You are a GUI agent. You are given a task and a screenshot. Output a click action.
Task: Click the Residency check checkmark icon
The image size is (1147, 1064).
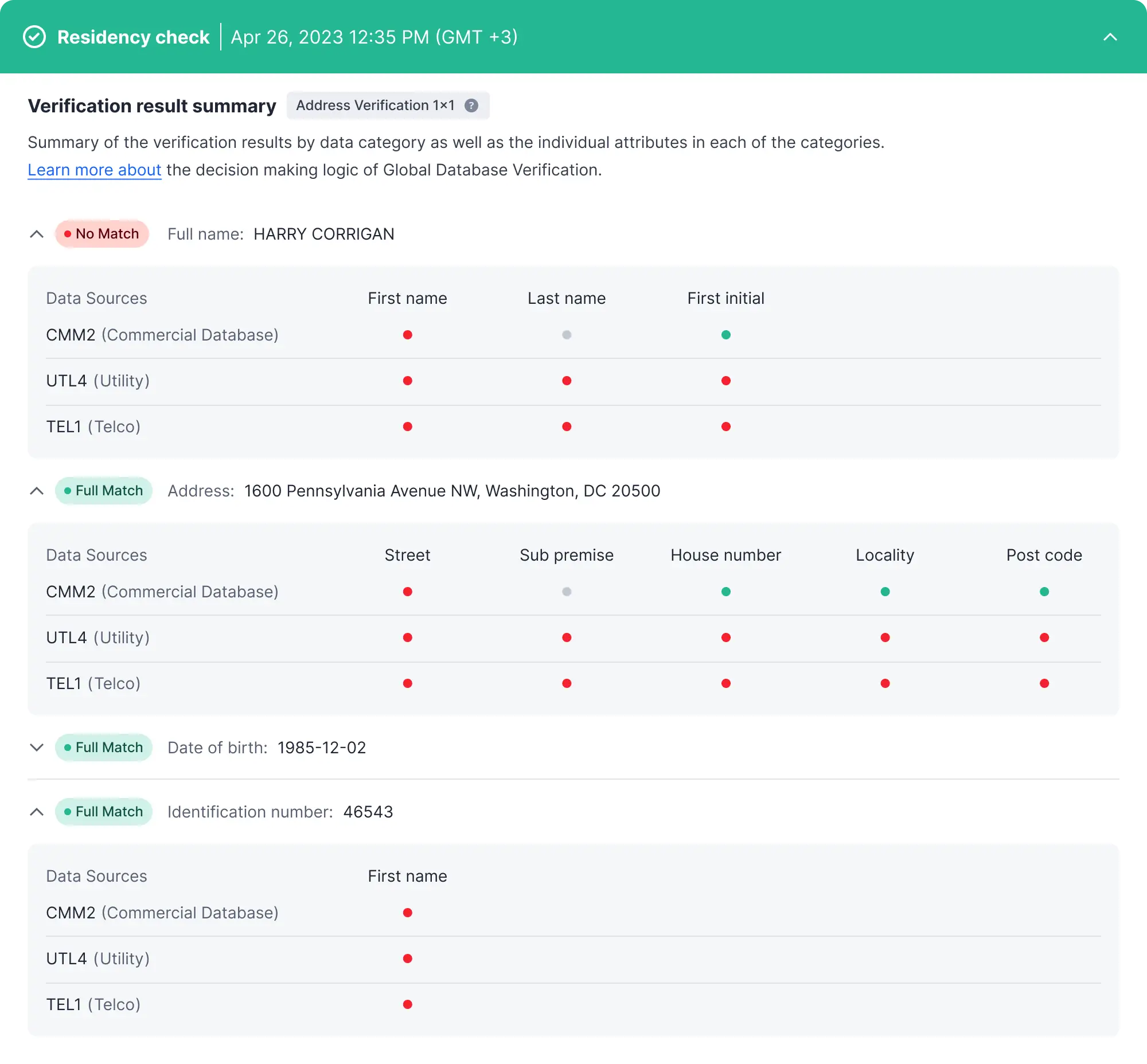pos(34,37)
